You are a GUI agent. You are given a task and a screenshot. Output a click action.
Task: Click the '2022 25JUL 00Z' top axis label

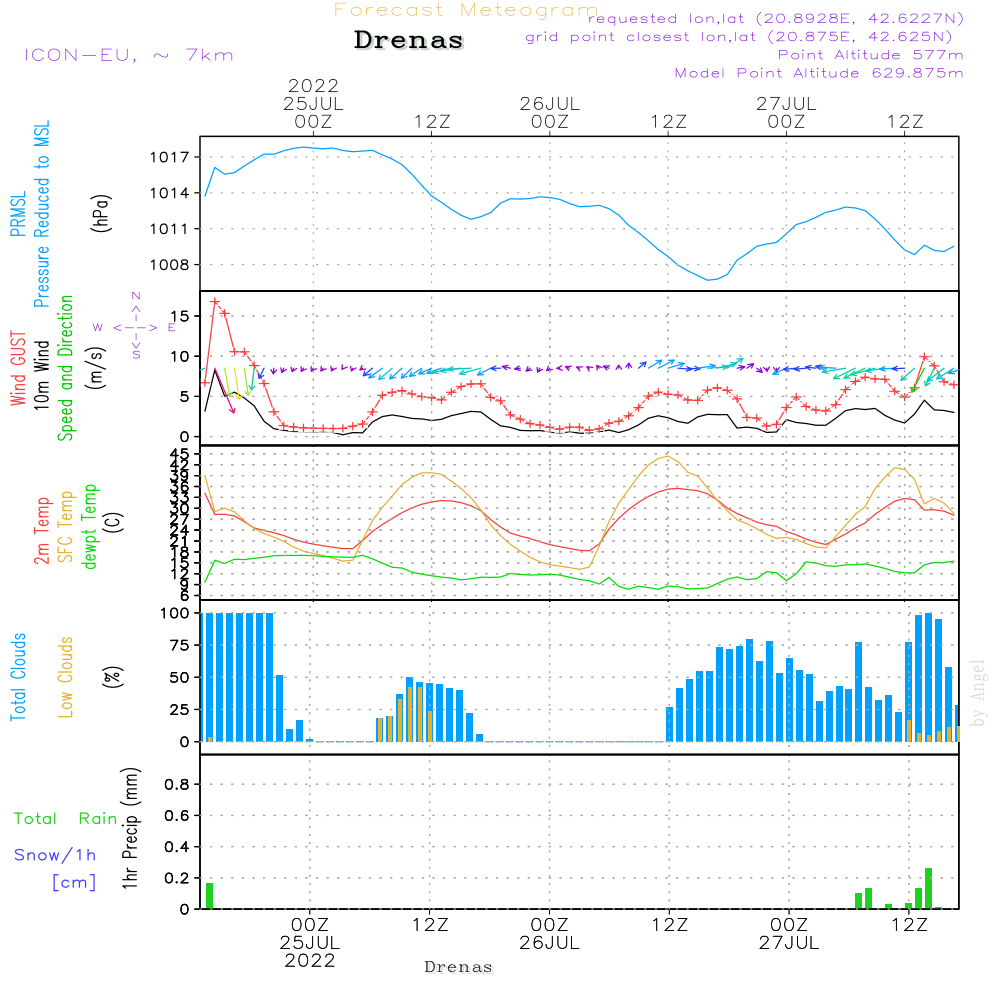tap(313, 103)
